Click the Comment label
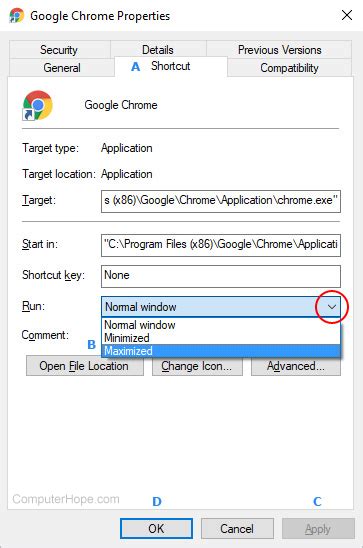The height and width of the screenshot is (548, 363). (45, 335)
